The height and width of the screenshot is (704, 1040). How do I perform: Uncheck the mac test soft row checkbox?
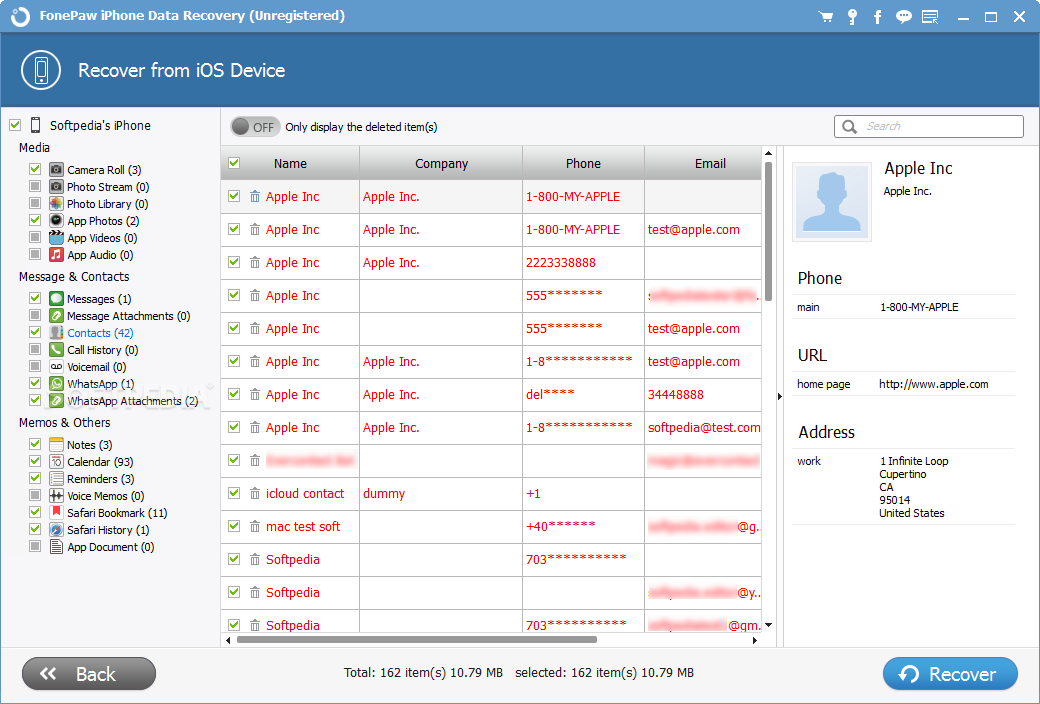click(x=234, y=526)
